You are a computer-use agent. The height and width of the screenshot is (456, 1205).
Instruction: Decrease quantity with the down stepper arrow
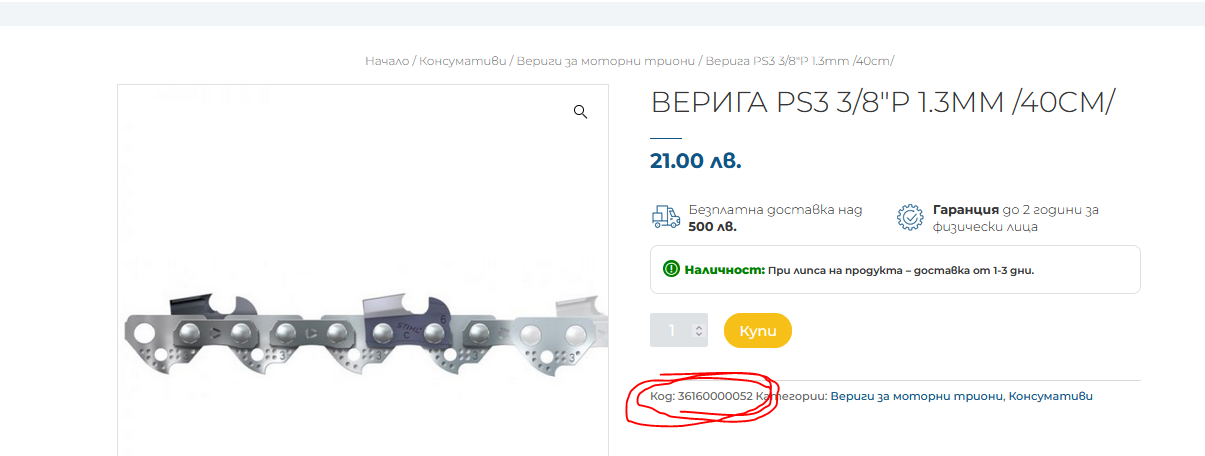click(698, 336)
